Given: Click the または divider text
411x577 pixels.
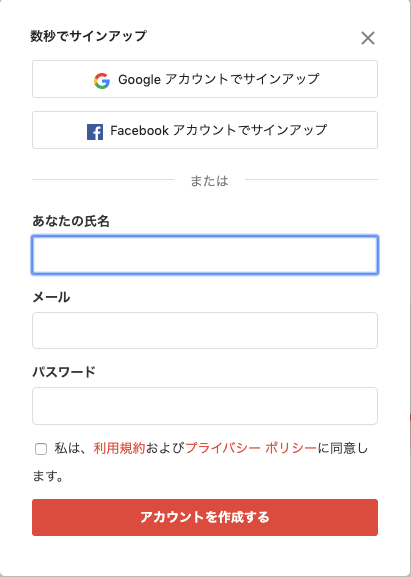Looking at the screenshot, I should click(x=209, y=181).
